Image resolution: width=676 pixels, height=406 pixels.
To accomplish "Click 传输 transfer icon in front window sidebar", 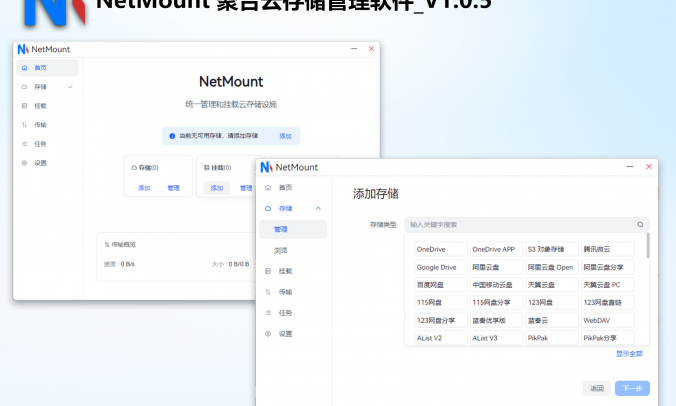I will coord(268,292).
